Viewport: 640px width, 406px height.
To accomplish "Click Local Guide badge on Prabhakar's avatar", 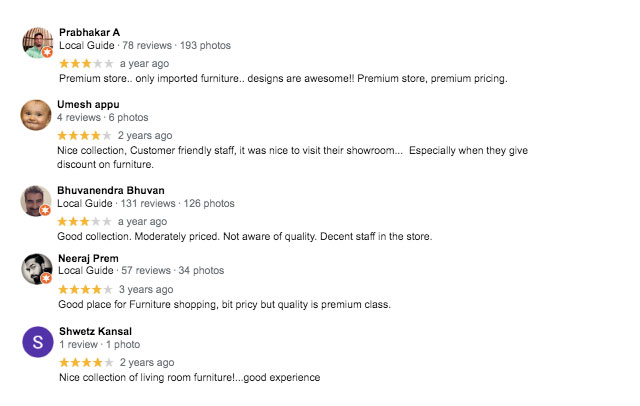I will tap(47, 52).
